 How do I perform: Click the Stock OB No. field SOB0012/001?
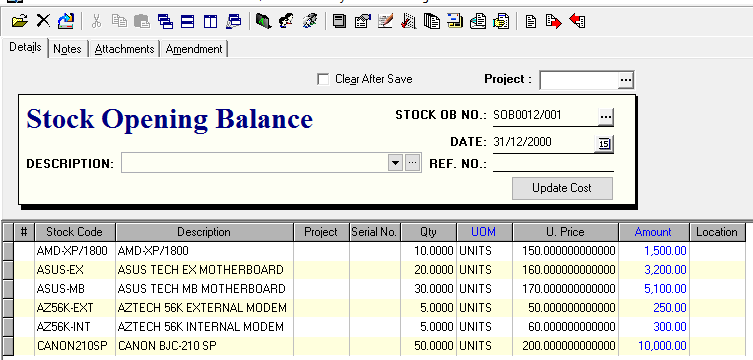[545, 115]
